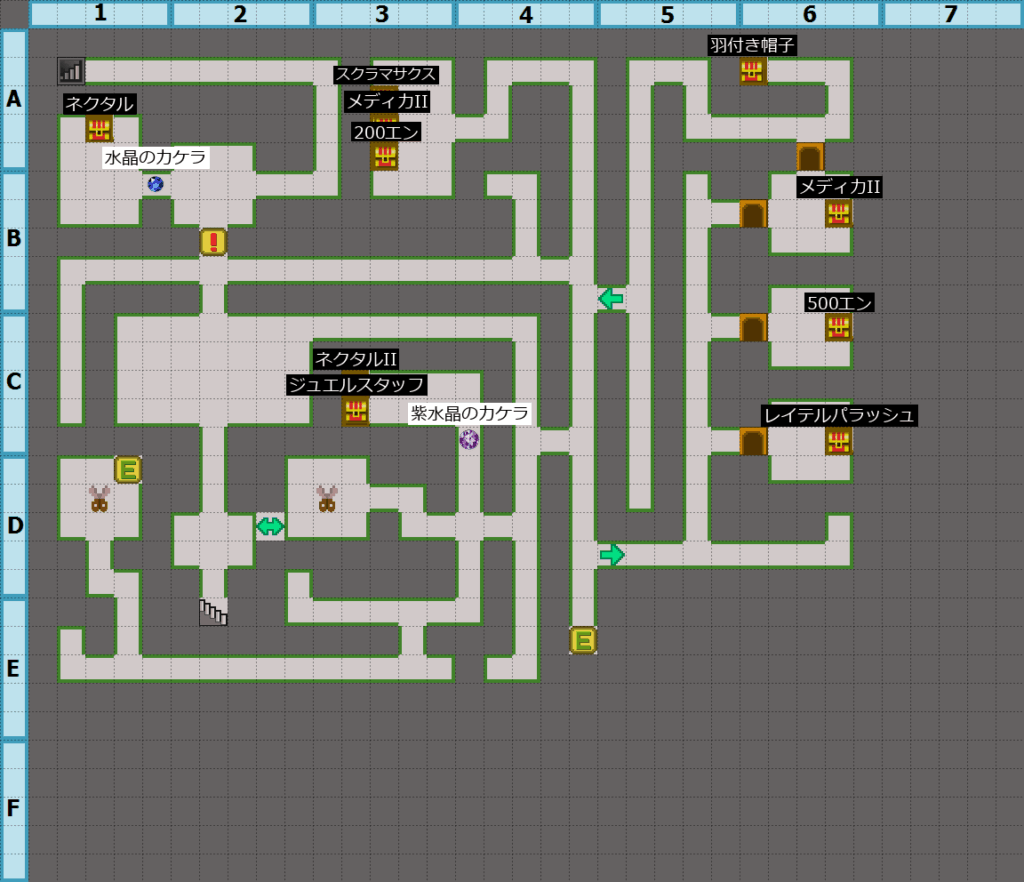This screenshot has width=1024, height=882.
Task: Select the blue 水晶のカケラ crystal
Action: [155, 184]
